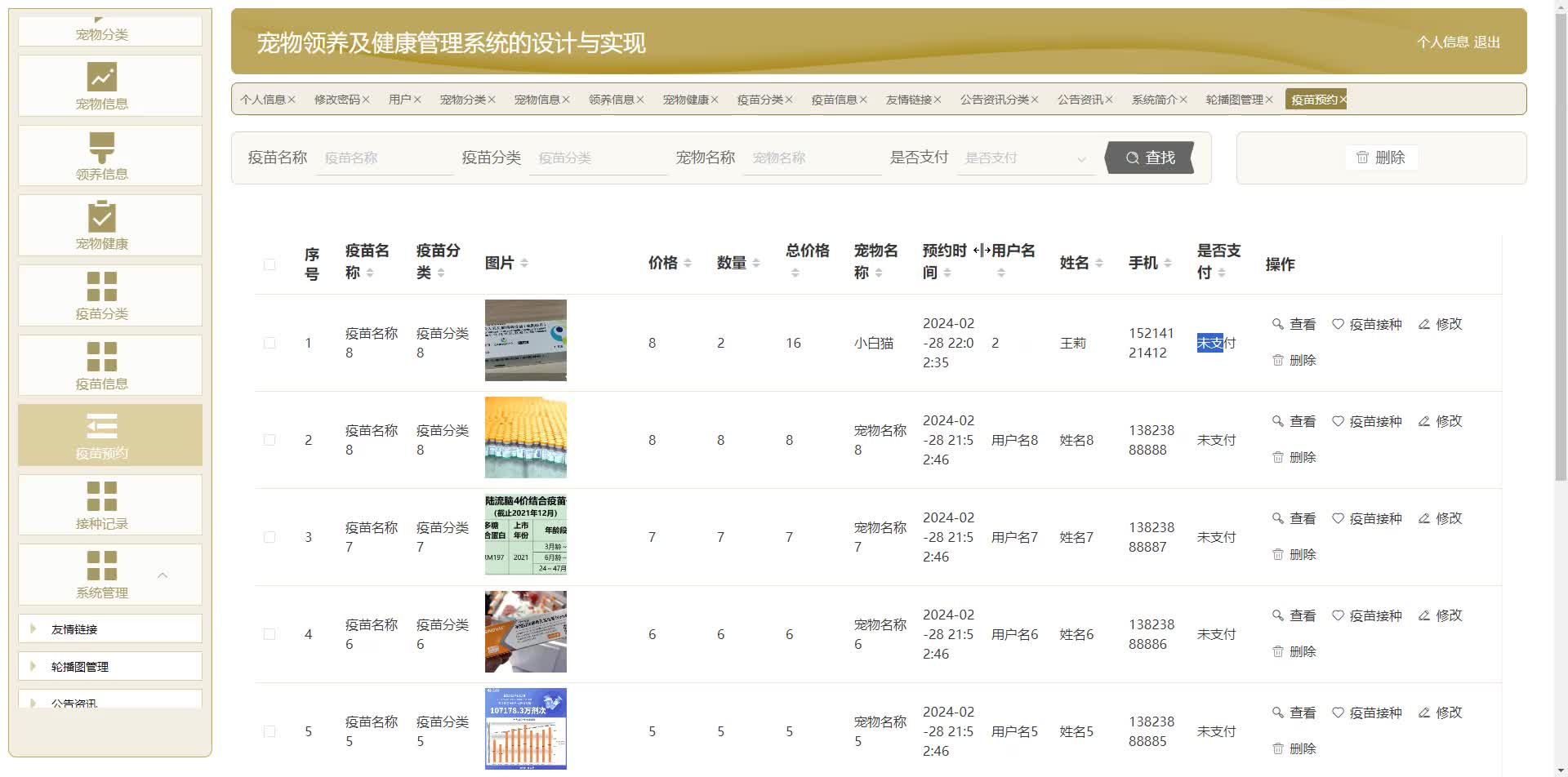Screen dimensions: 1568x777
Task: Check the checkbox for row 1
Action: [269, 344]
